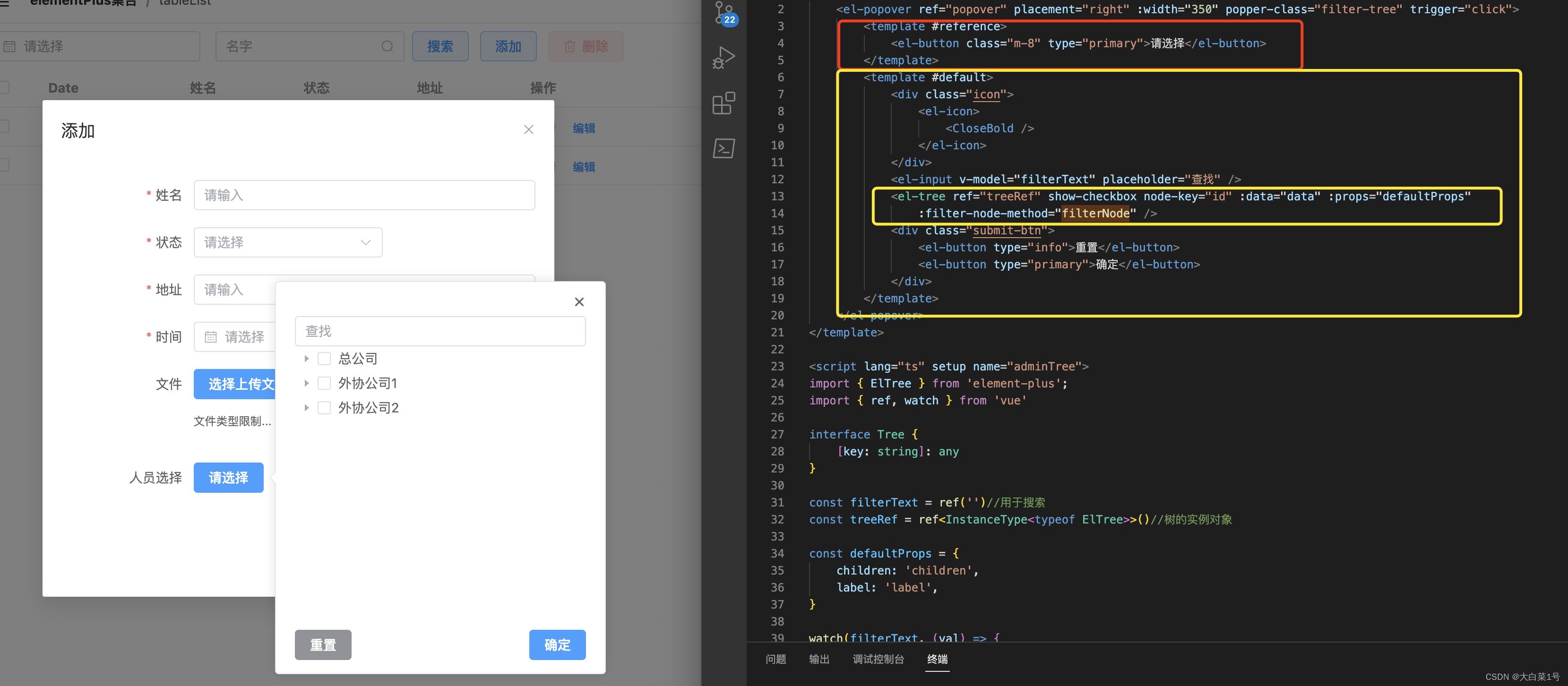This screenshot has height=686, width=1568.
Task: Open the Extensions view icon
Action: 724,103
